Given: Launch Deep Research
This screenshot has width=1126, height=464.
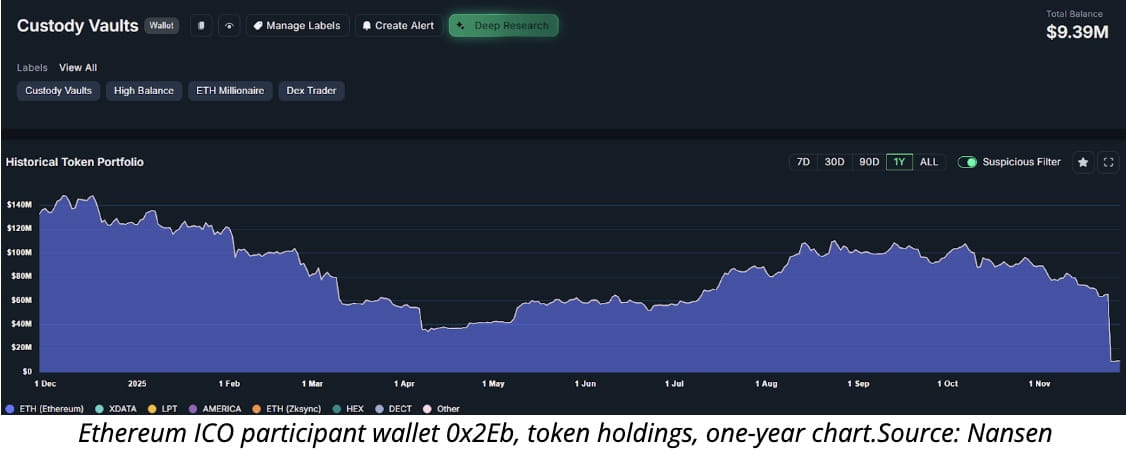Looking at the screenshot, I should pos(503,25).
